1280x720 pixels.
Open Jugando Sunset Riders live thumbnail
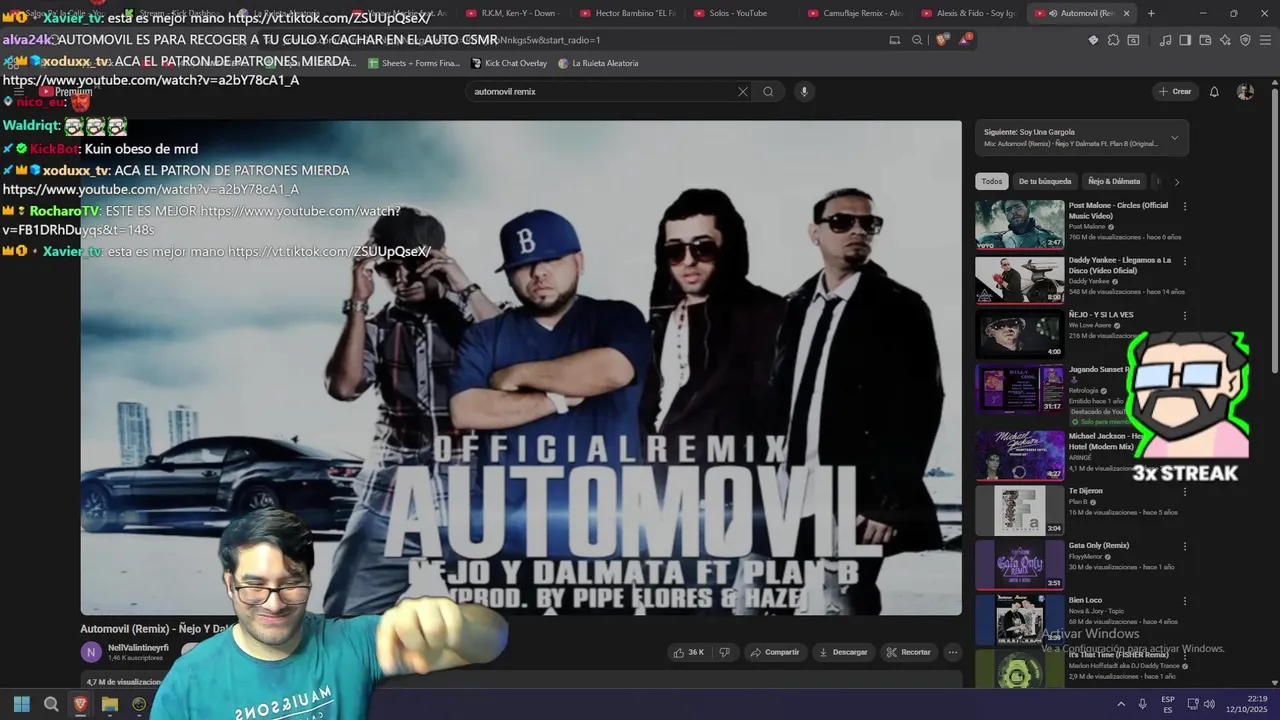click(1020, 388)
